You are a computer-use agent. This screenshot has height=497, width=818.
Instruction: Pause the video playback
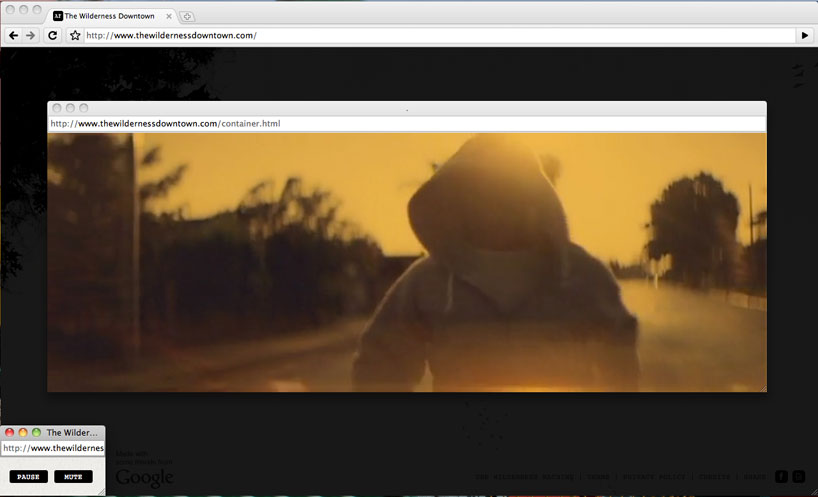28,477
